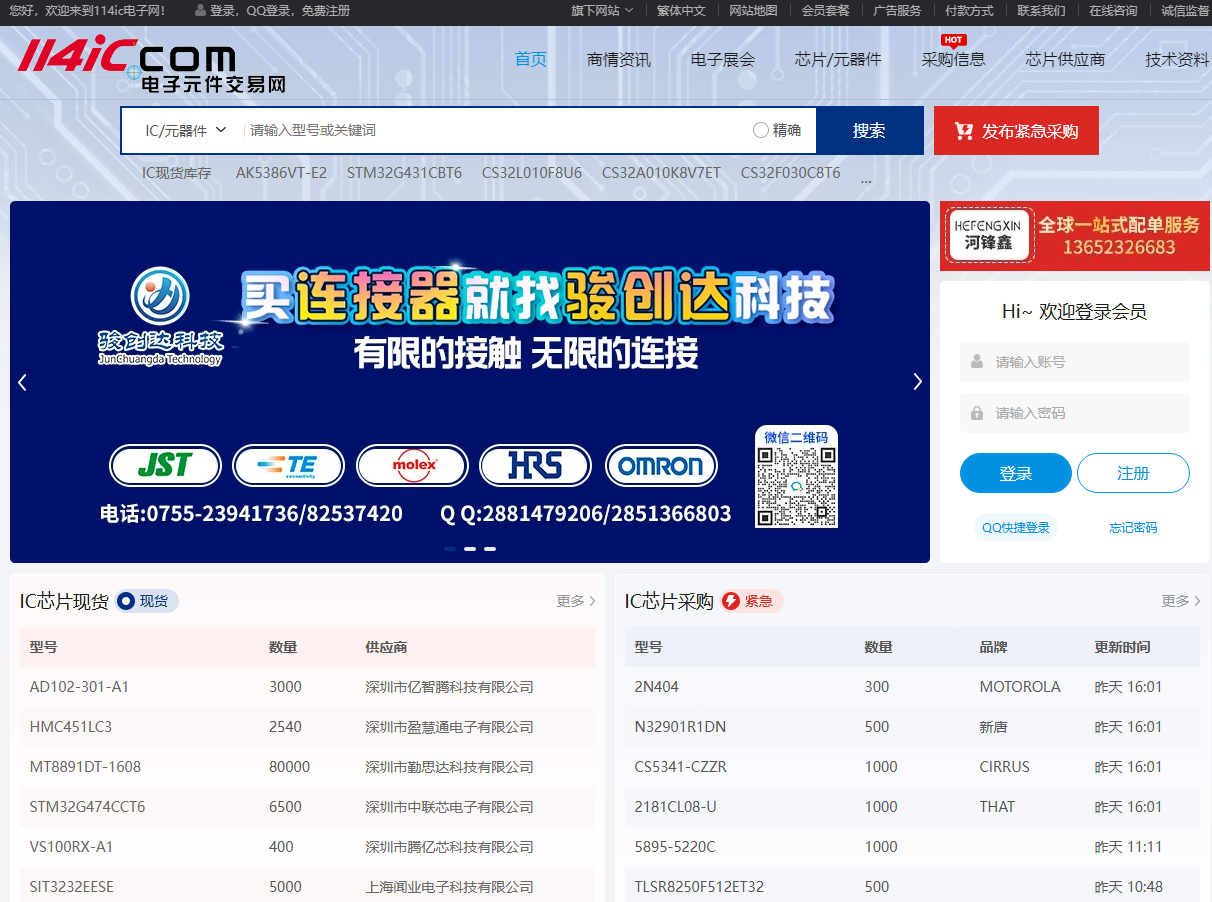Click the 忘记密码 recovery link
This screenshot has width=1212, height=902.
click(x=1134, y=527)
